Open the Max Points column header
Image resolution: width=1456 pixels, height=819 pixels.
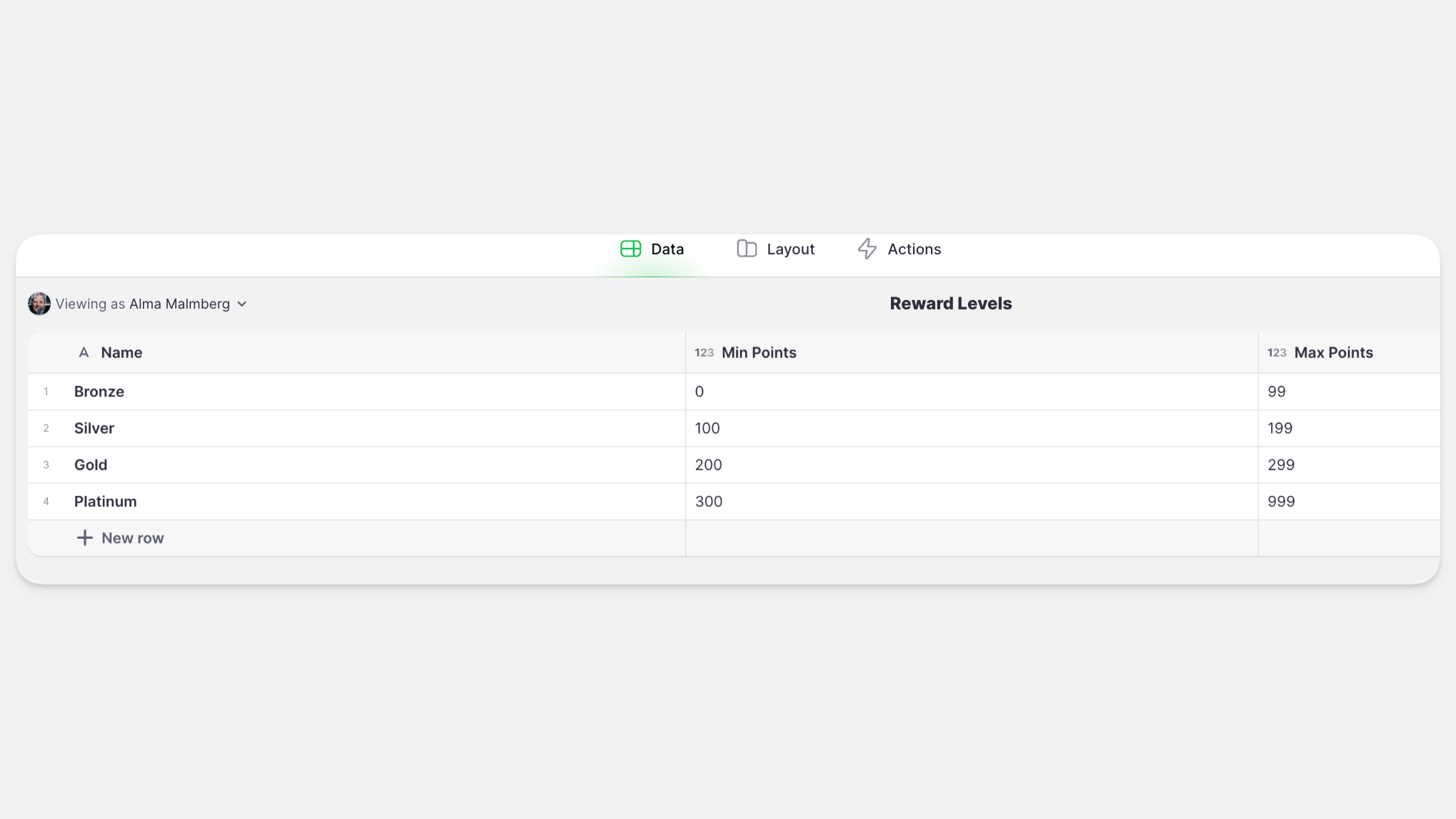point(1333,352)
